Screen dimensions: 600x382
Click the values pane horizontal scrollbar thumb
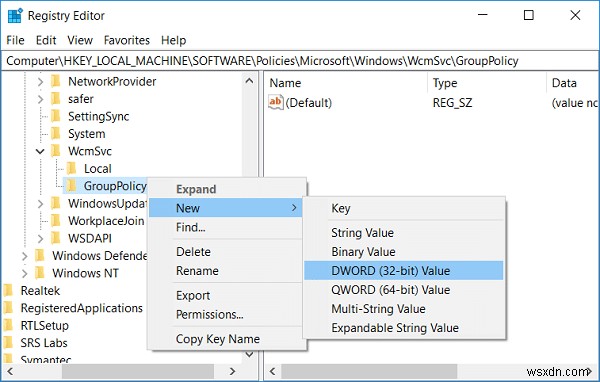pyautogui.click(x=369, y=371)
